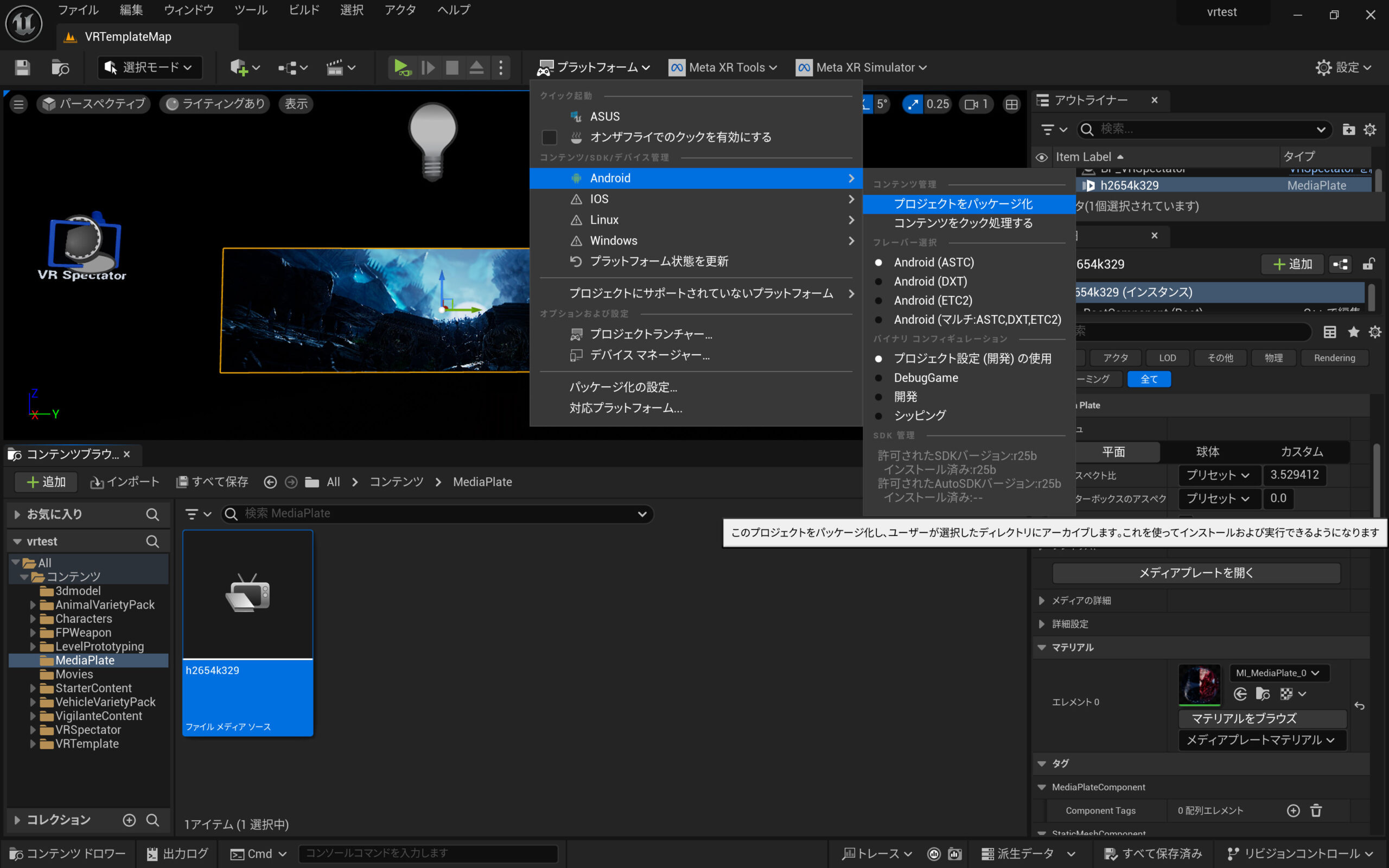Choose プロジェクトをパッケージ化 from the Android submenu
The height and width of the screenshot is (868, 1389).
click(963, 204)
